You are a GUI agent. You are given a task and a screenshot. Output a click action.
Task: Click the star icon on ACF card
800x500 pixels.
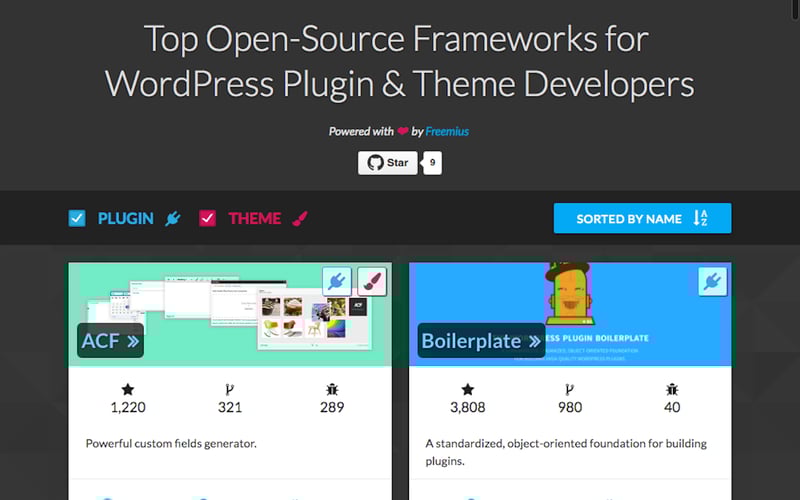coord(128,390)
